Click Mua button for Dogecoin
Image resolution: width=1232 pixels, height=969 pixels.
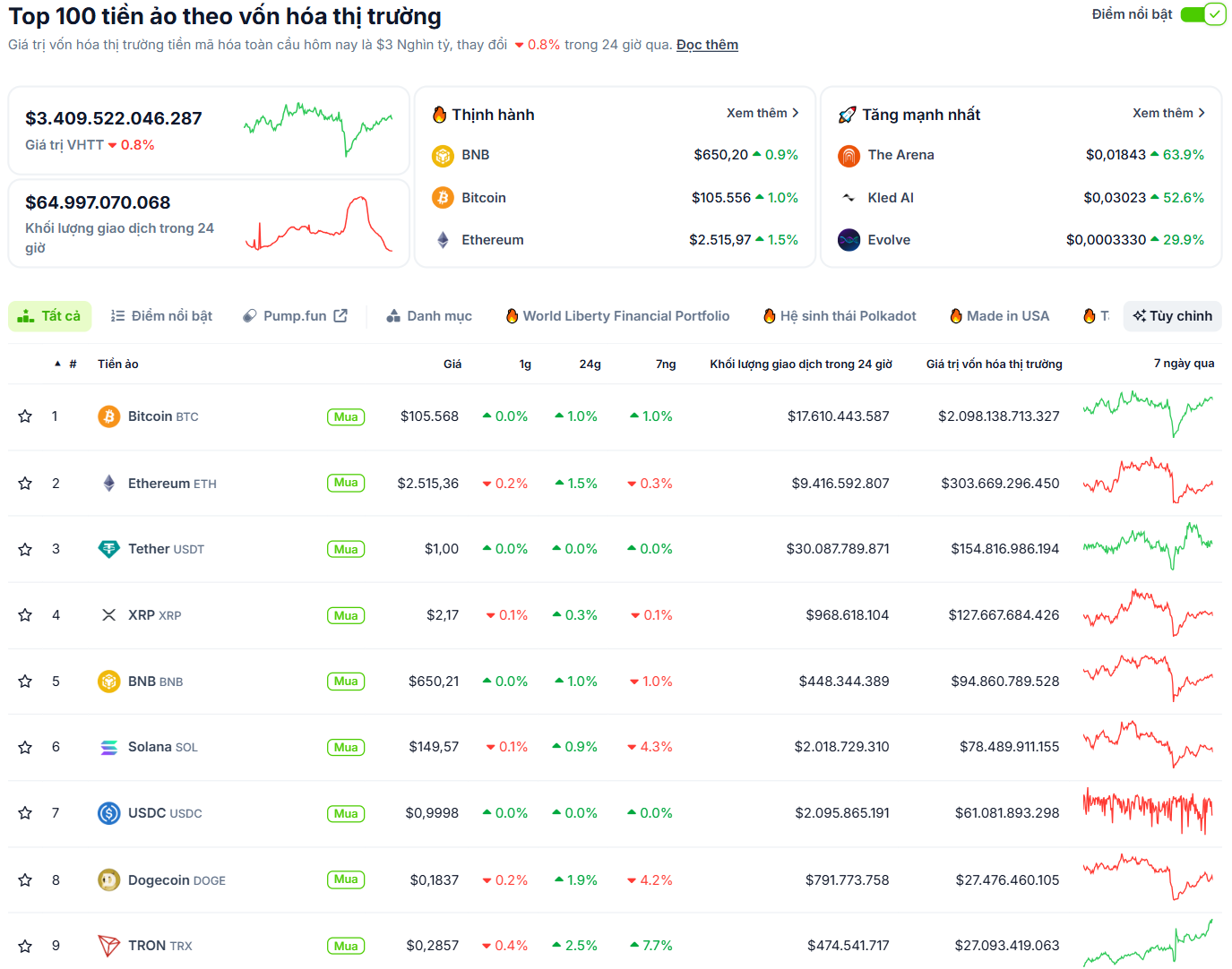346,879
